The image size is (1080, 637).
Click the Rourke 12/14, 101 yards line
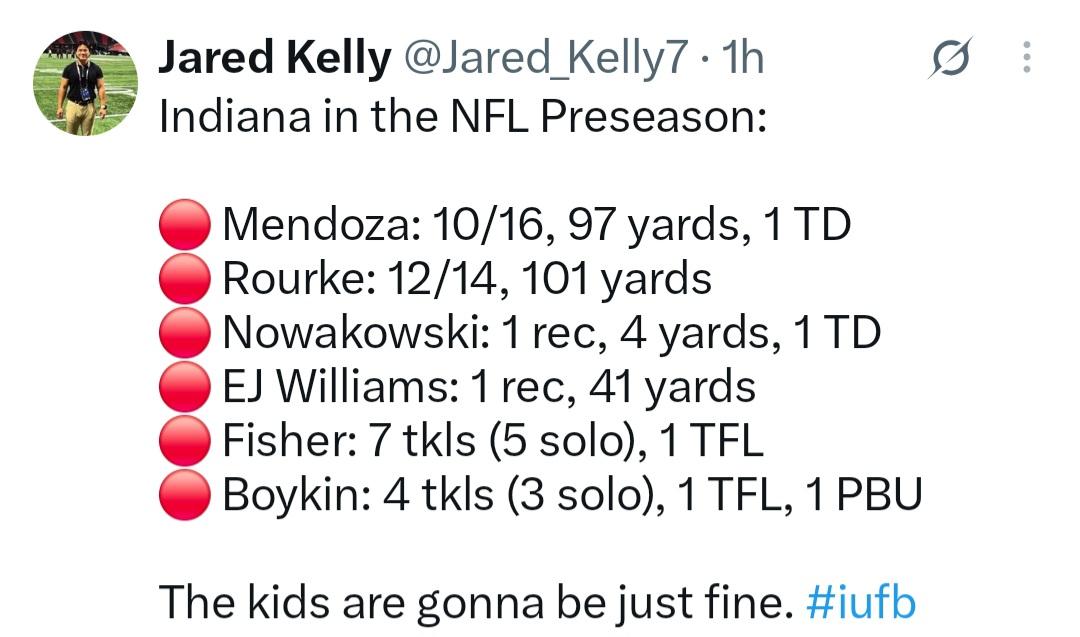tap(467, 280)
